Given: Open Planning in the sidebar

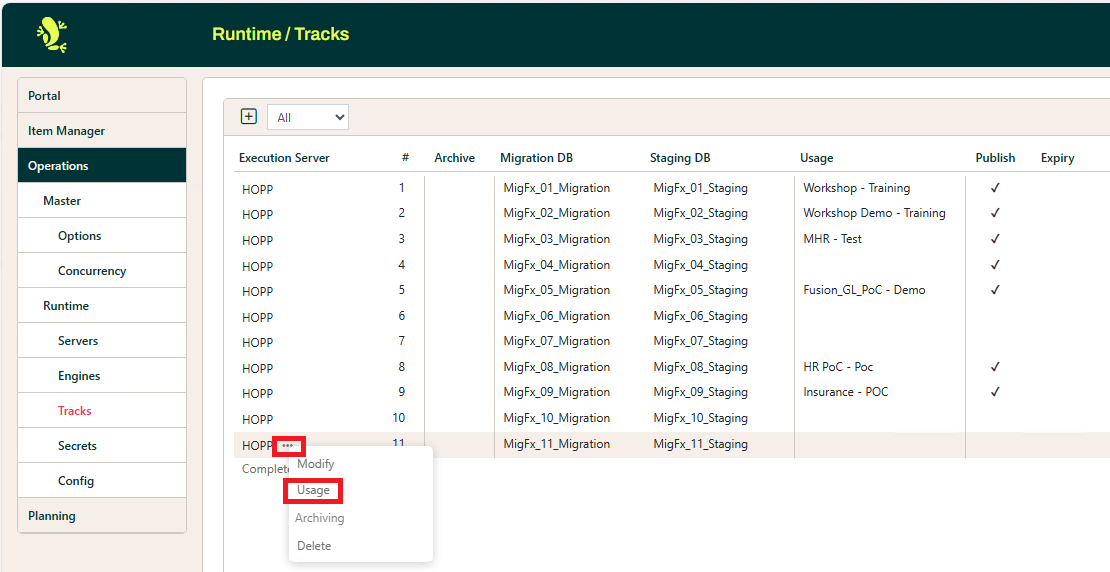Looking at the screenshot, I should 102,516.
